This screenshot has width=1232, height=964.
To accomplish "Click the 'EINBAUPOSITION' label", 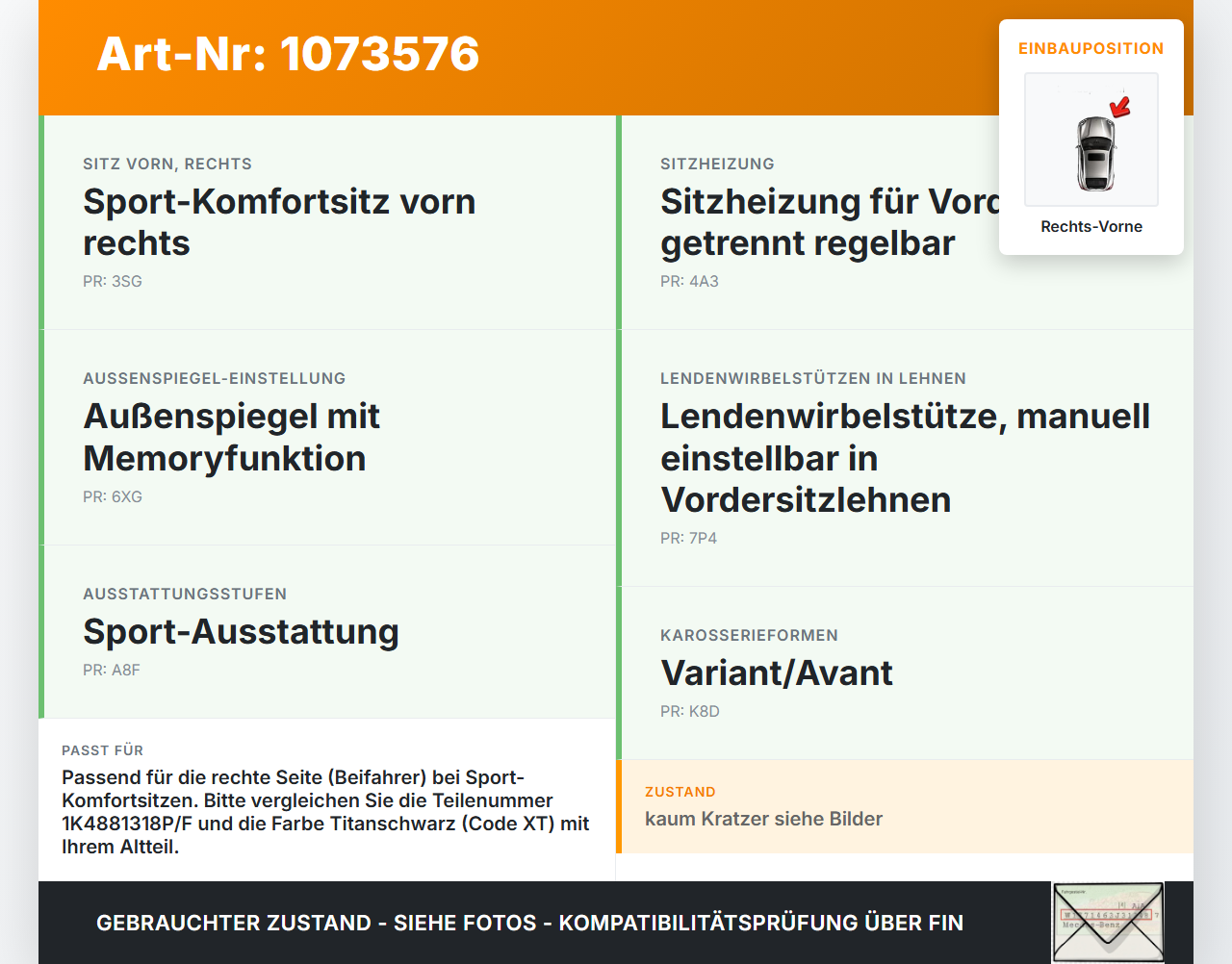I will tap(1091, 48).
